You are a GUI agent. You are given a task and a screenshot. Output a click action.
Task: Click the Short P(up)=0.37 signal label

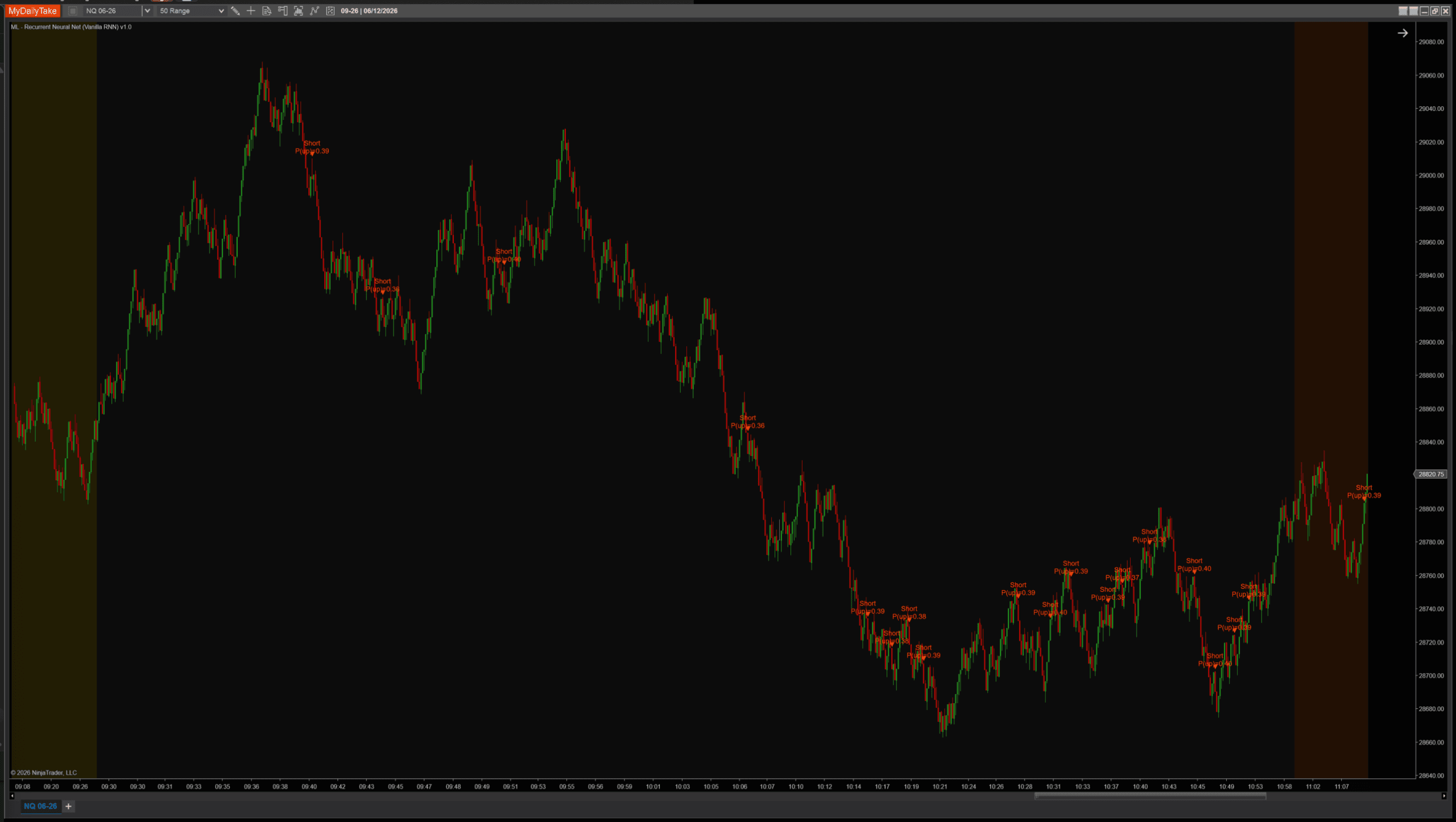click(x=1122, y=574)
